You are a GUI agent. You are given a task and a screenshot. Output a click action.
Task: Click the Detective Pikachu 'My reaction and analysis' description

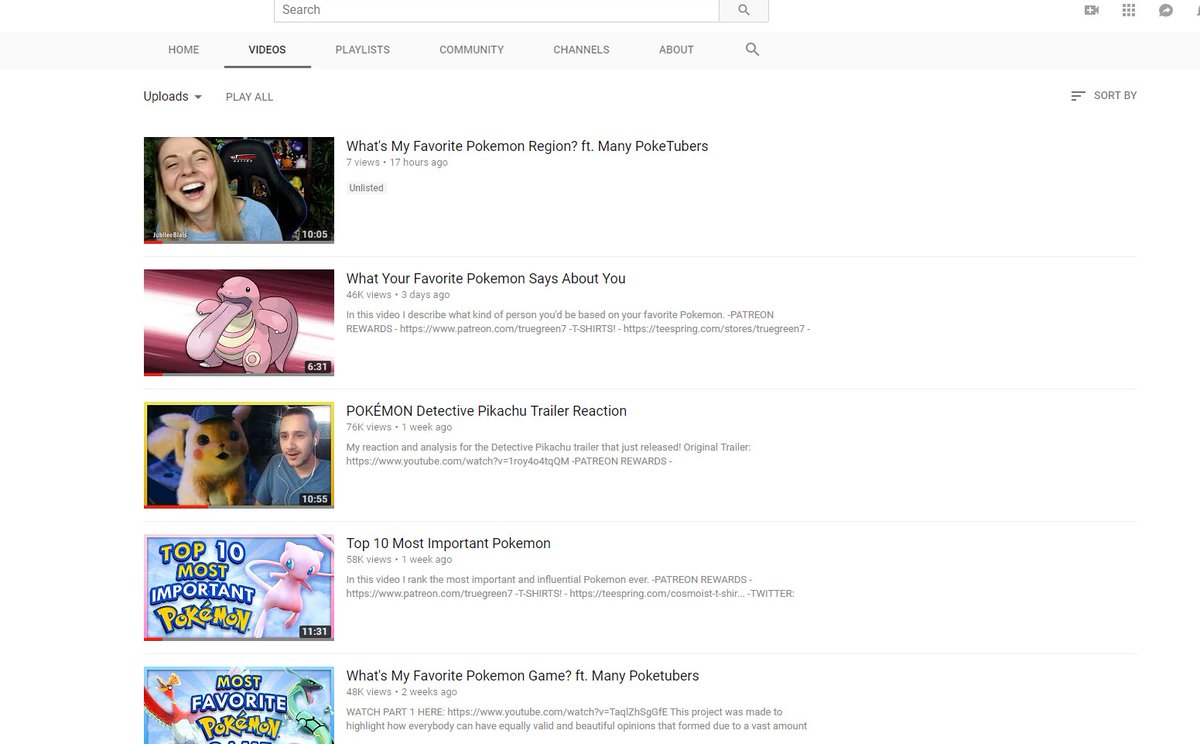click(x=548, y=454)
